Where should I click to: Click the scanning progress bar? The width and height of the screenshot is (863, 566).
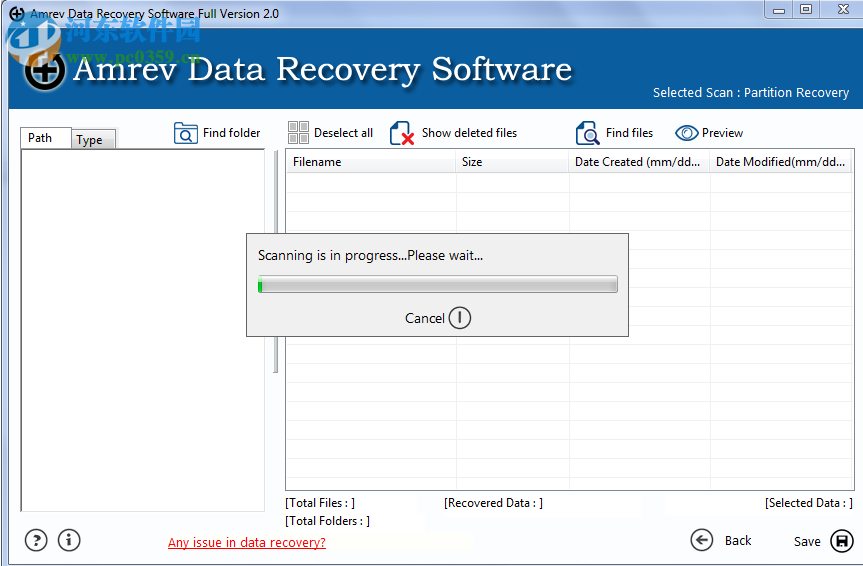tap(438, 284)
